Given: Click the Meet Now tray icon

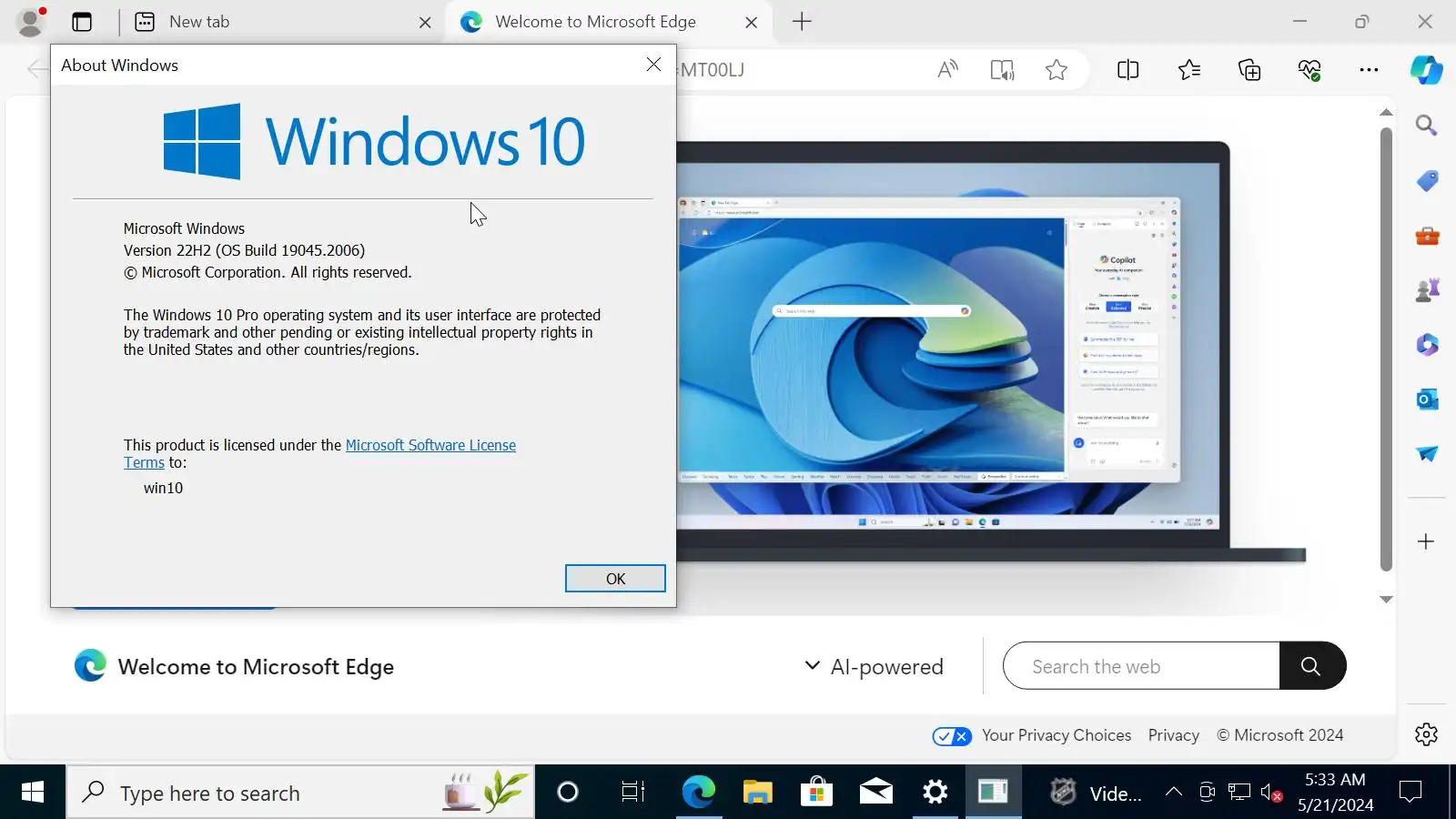Looking at the screenshot, I should [x=1207, y=792].
